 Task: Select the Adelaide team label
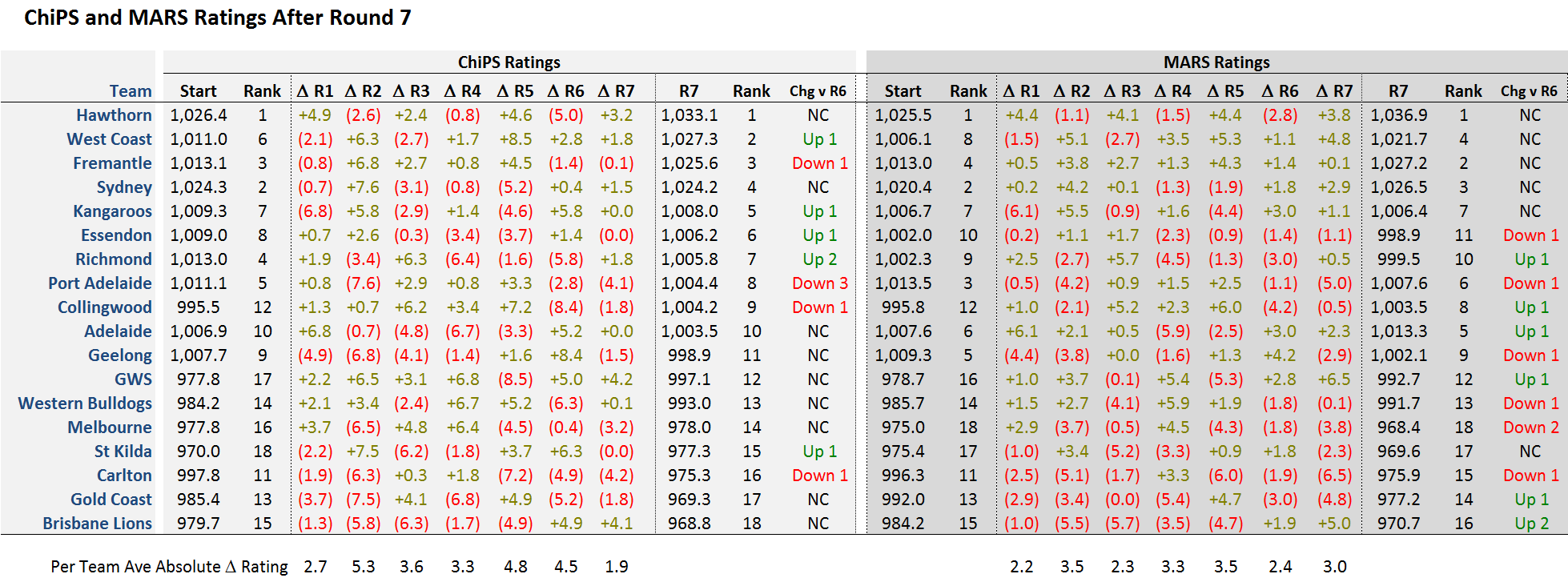click(x=118, y=331)
